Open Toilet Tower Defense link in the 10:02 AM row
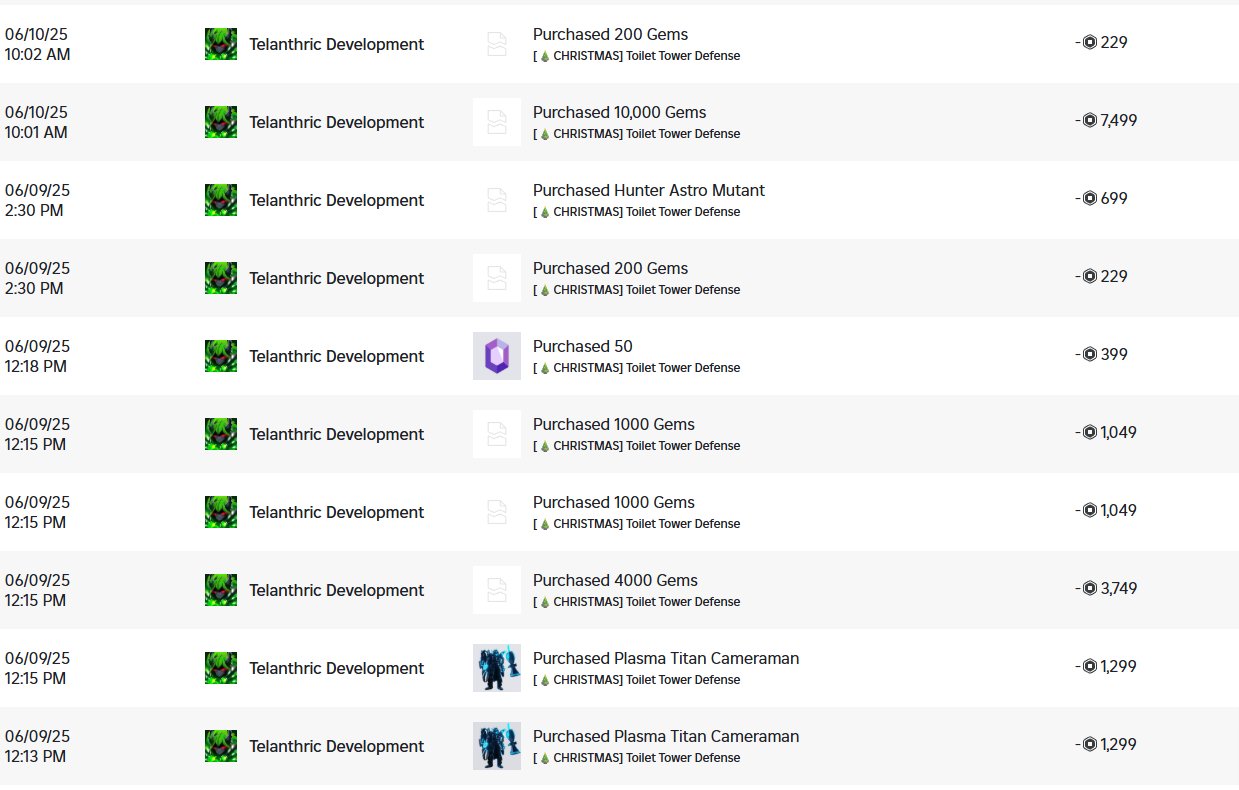Screen dimensions: 1239x790 pyautogui.click(x=637, y=56)
